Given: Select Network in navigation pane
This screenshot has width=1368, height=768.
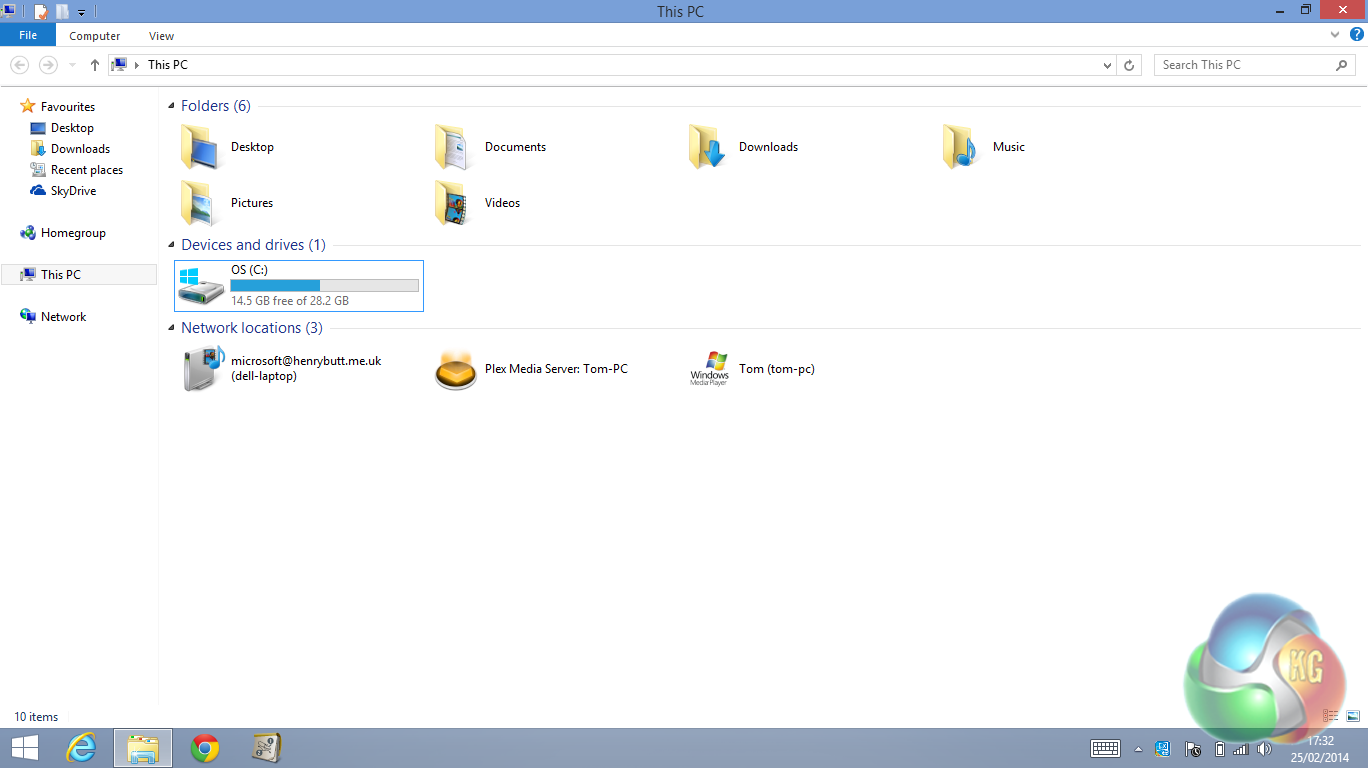Looking at the screenshot, I should click(63, 317).
